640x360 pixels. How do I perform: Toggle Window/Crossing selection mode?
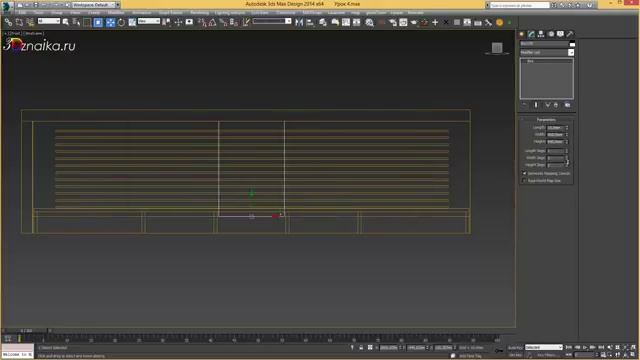click(x=98, y=22)
